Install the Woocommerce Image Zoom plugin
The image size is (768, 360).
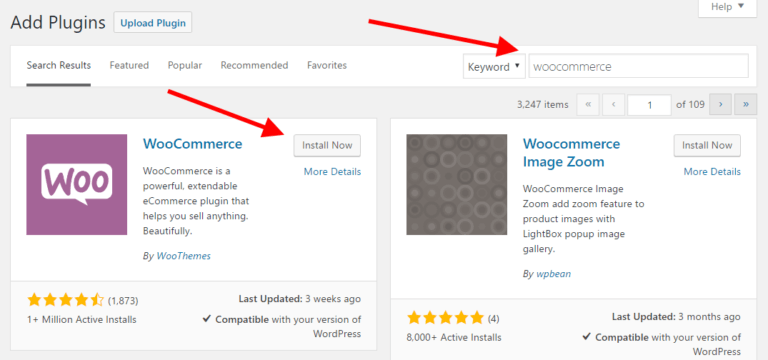707,145
